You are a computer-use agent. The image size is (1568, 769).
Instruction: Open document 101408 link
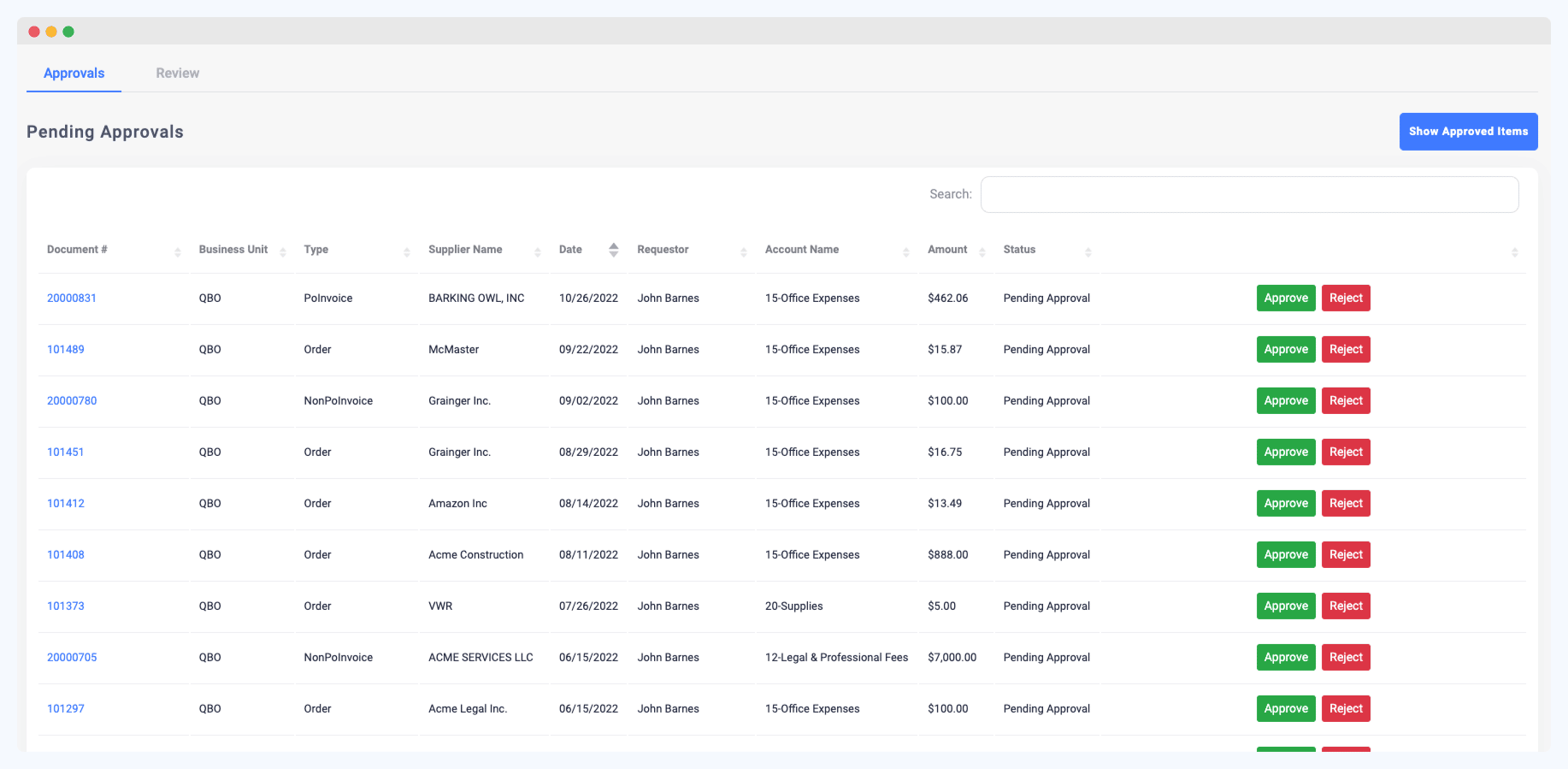click(66, 555)
